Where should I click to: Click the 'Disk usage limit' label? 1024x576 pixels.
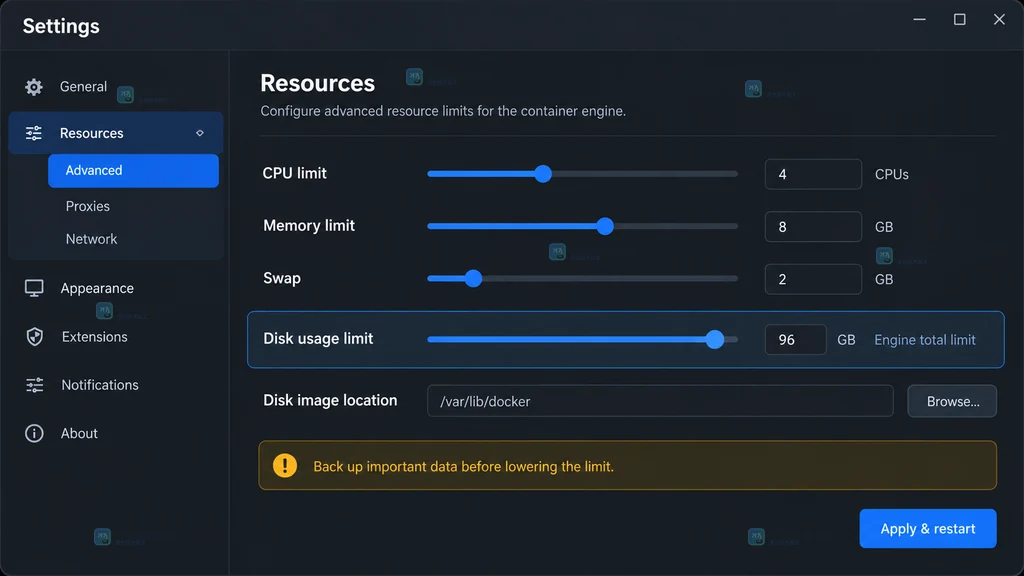click(x=318, y=338)
